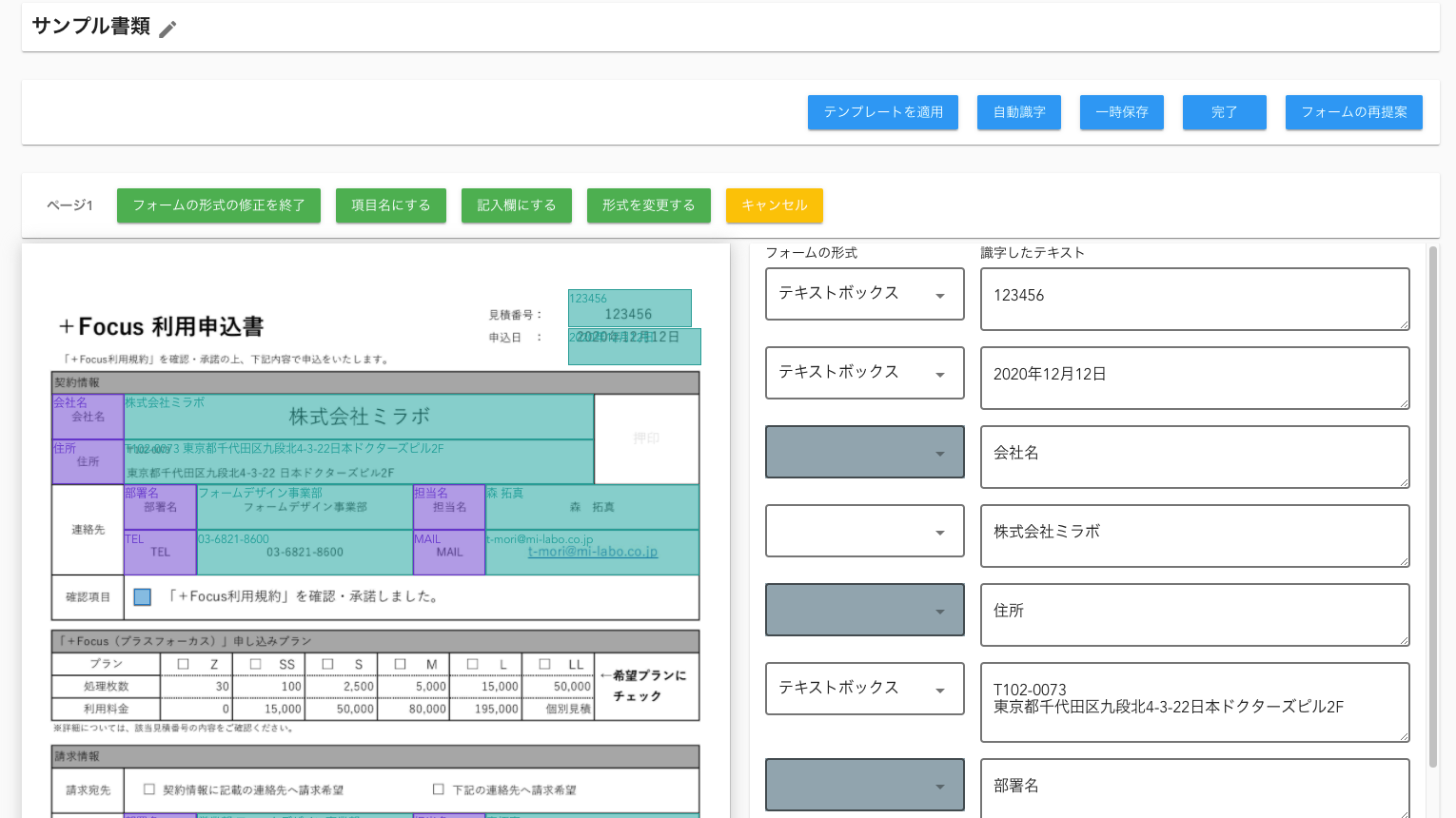Select the LL plan checkbox
The height and width of the screenshot is (818, 1456).
tap(544, 664)
